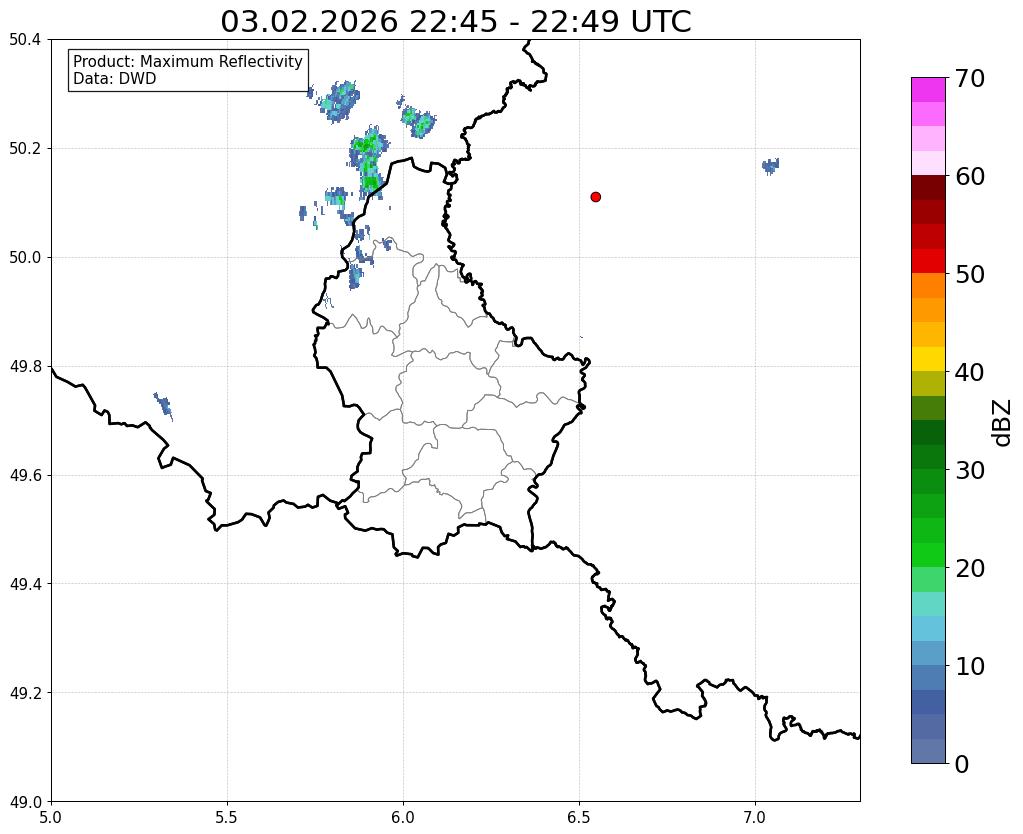Click the 50.0 latitude axis label
This screenshot has width=1023, height=834.
(x=25, y=258)
